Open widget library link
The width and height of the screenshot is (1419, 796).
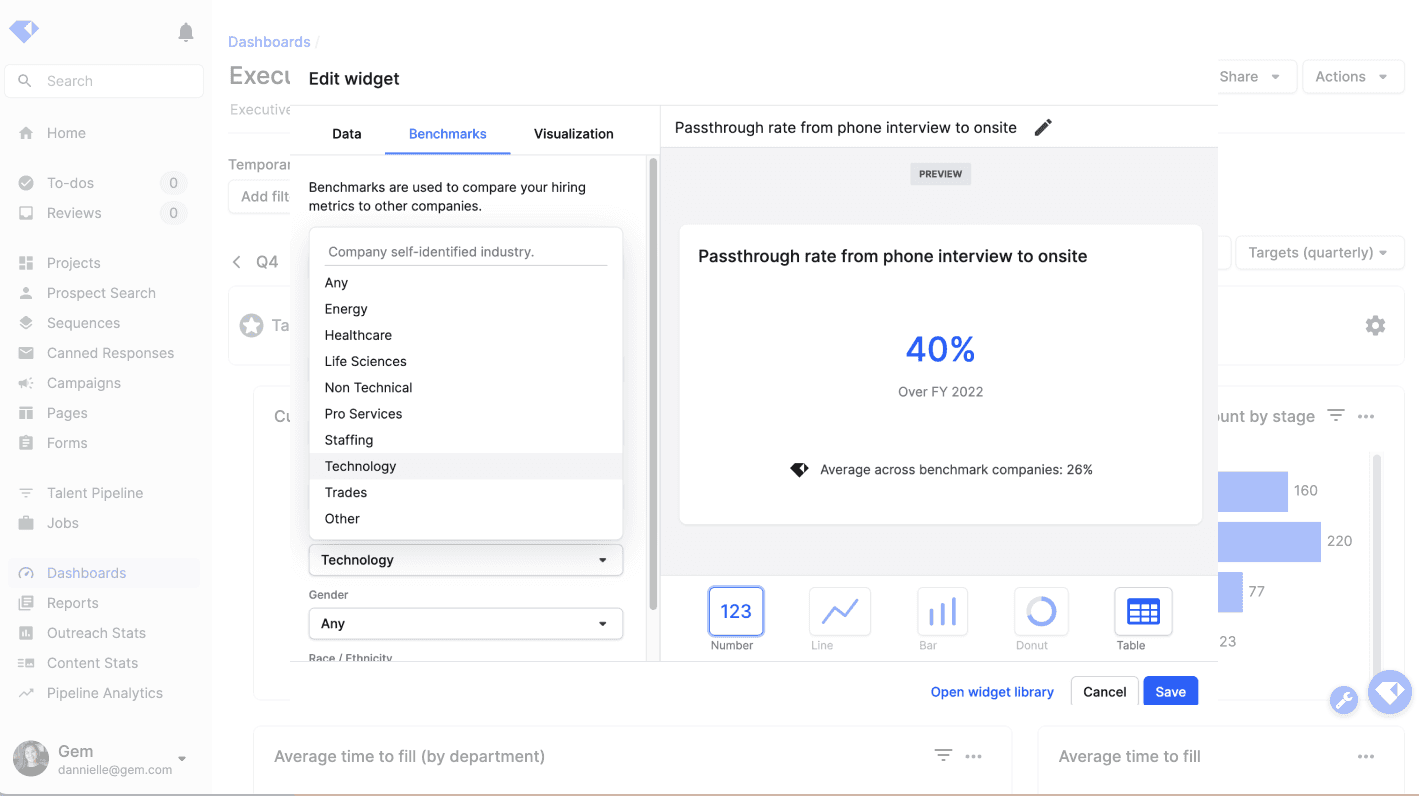[x=991, y=692]
